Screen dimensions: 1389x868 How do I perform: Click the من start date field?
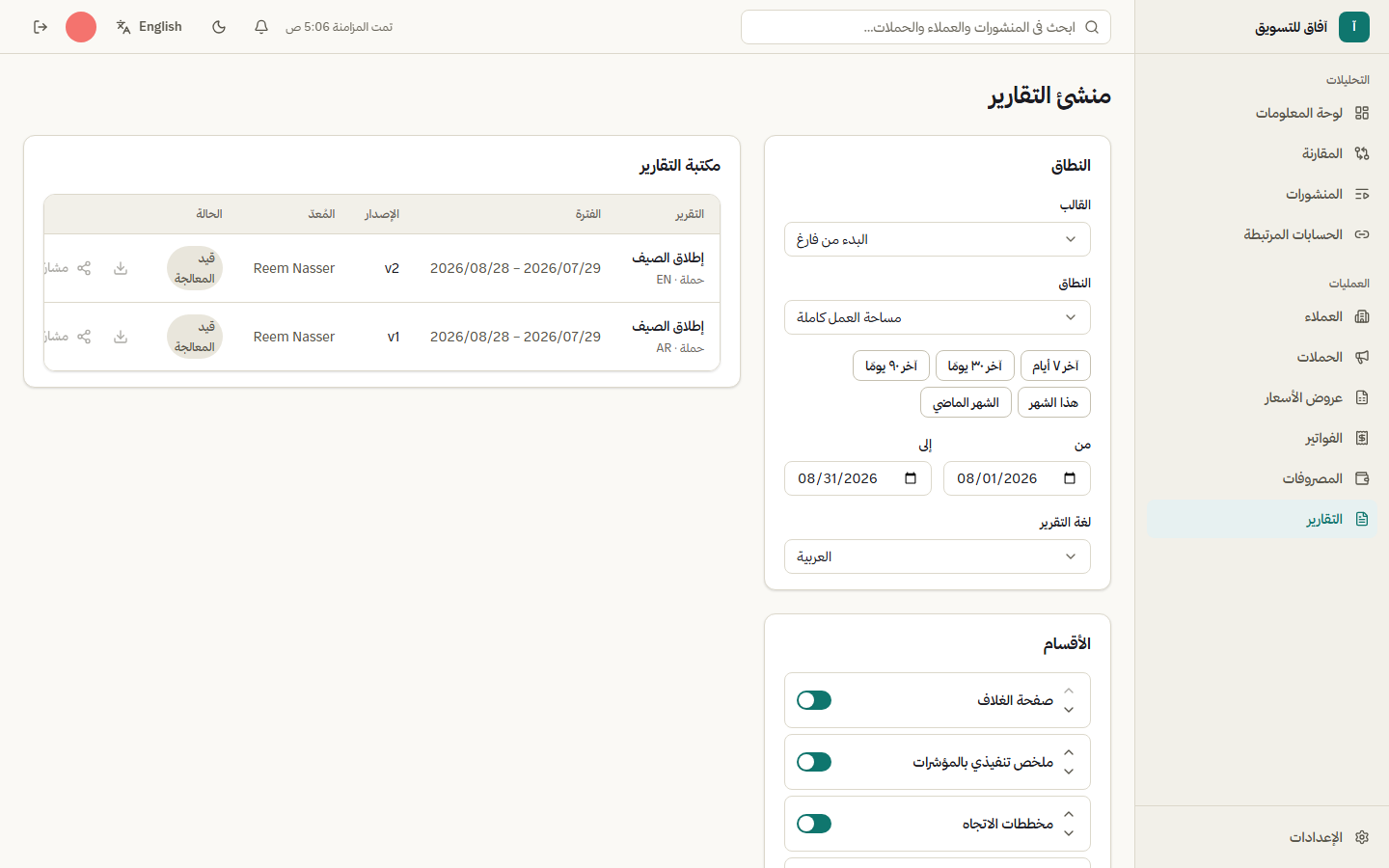1017,478
